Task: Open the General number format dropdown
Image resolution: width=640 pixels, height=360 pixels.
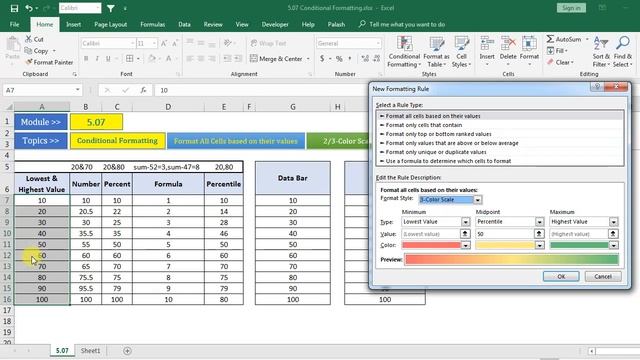Action: 378,43
